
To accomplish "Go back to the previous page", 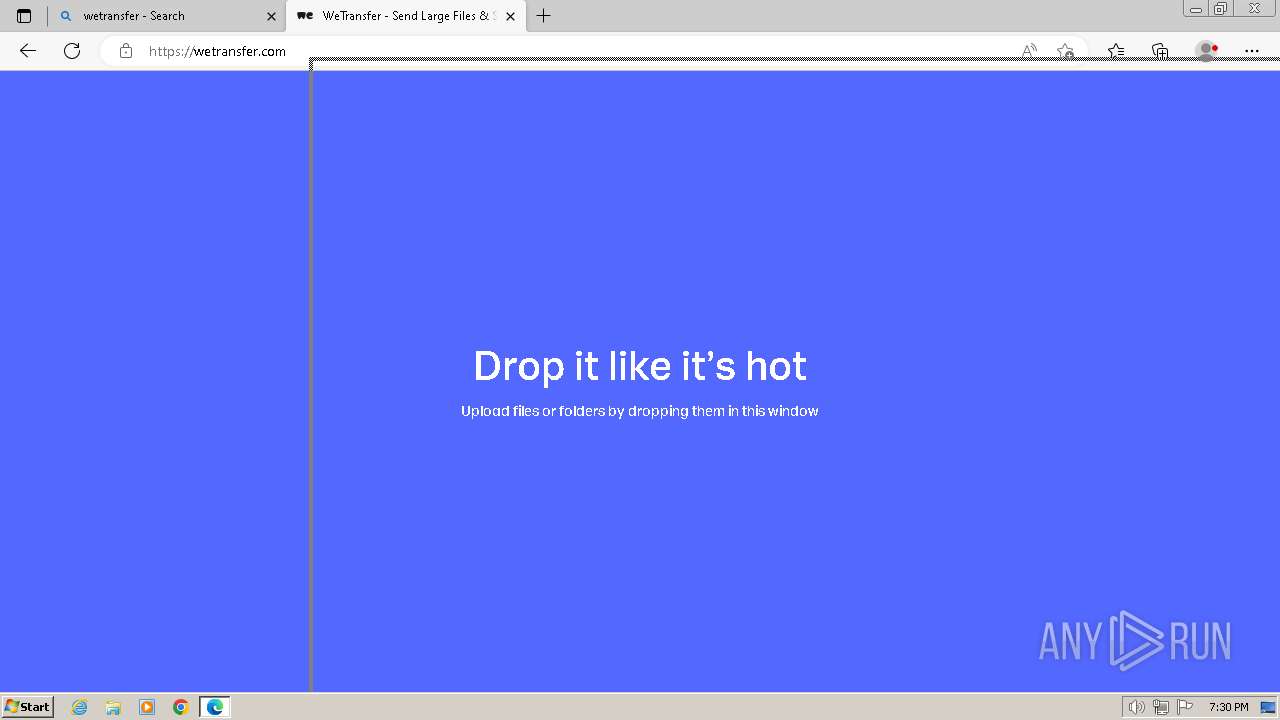I will 28,51.
